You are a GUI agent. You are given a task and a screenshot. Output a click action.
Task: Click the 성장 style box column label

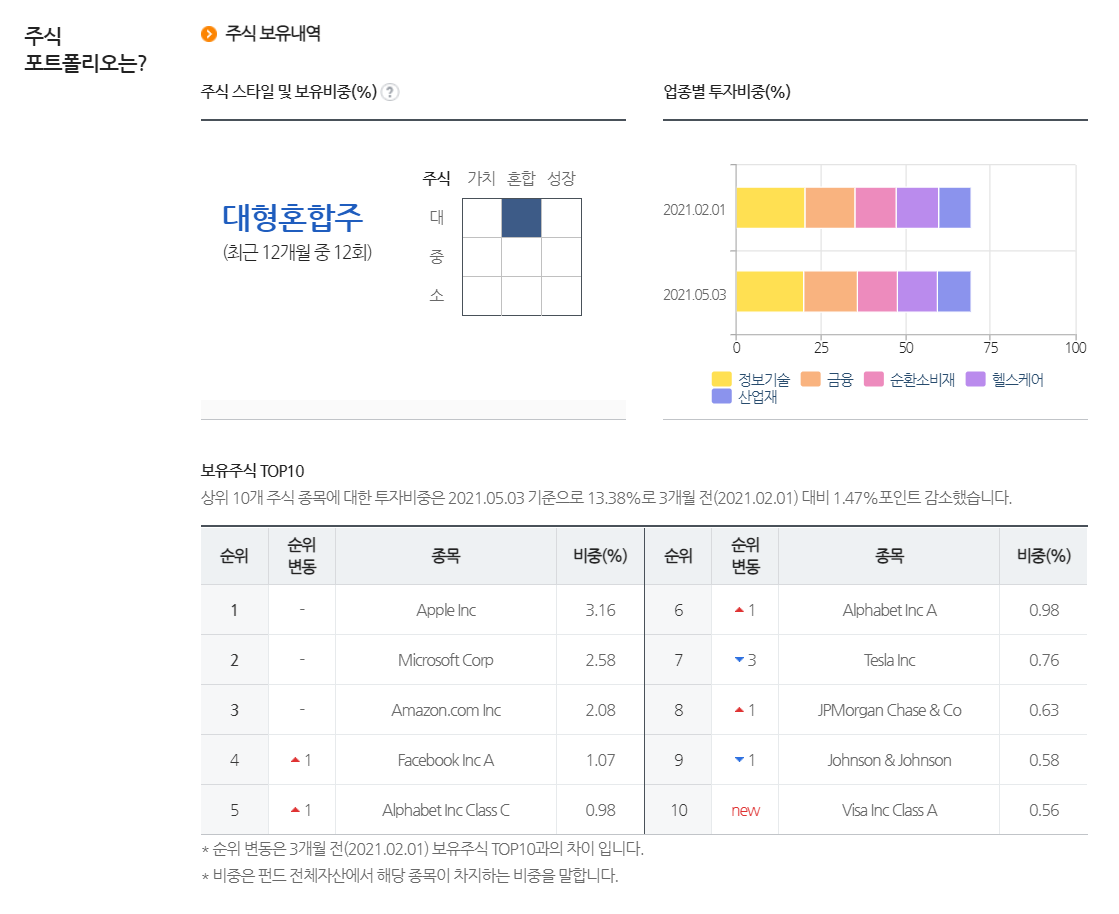pos(561,178)
